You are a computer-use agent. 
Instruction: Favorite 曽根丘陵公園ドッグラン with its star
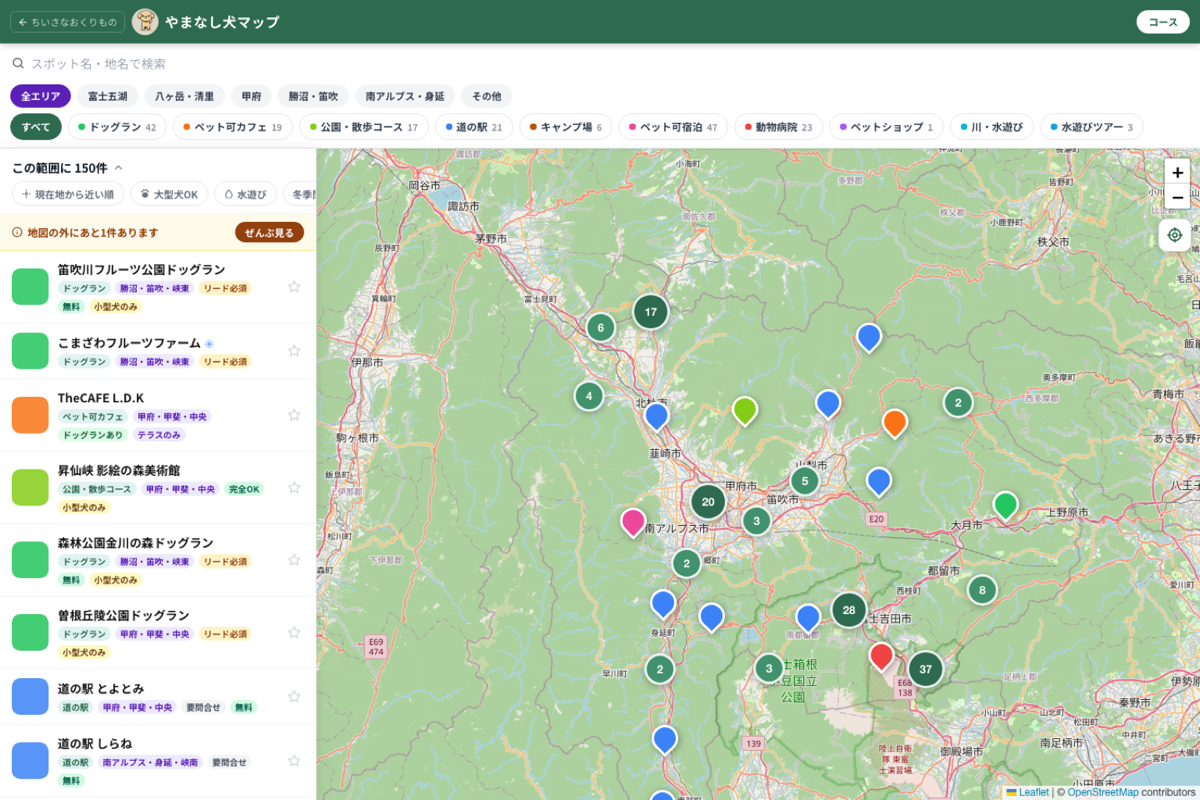click(x=294, y=632)
